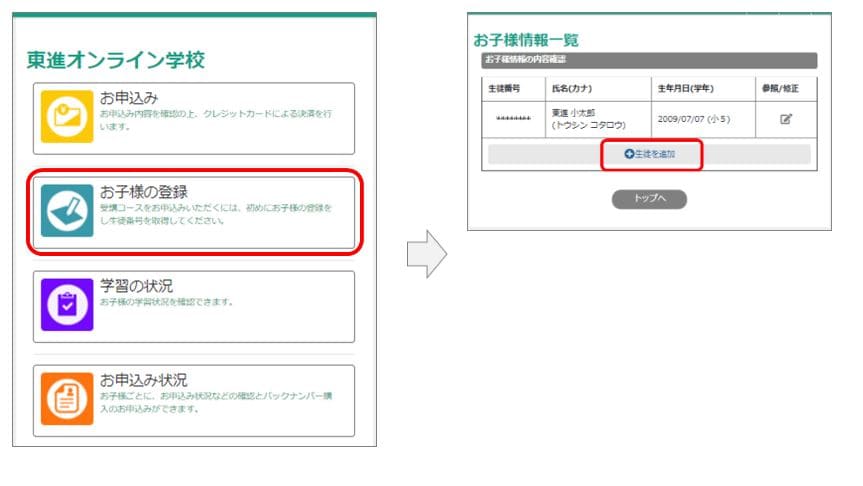Click the purple 学習の状況 clipboard icon

(67, 304)
